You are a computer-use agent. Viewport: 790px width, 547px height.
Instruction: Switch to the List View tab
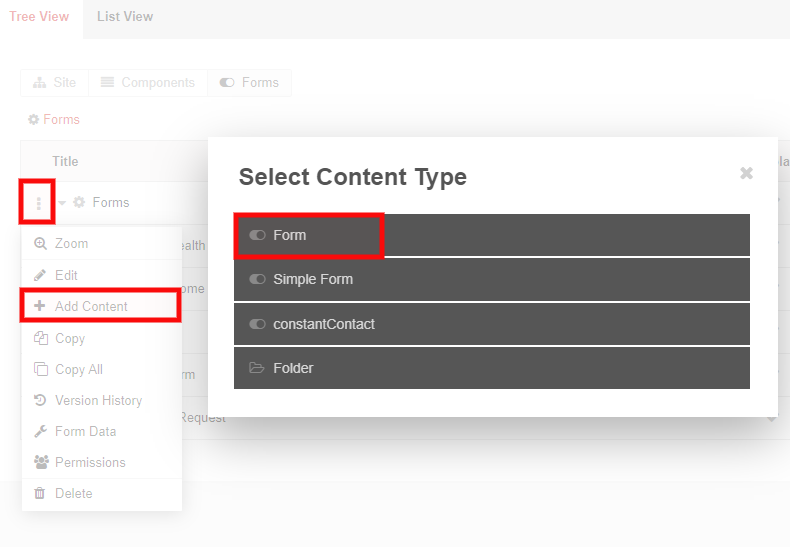tap(125, 17)
